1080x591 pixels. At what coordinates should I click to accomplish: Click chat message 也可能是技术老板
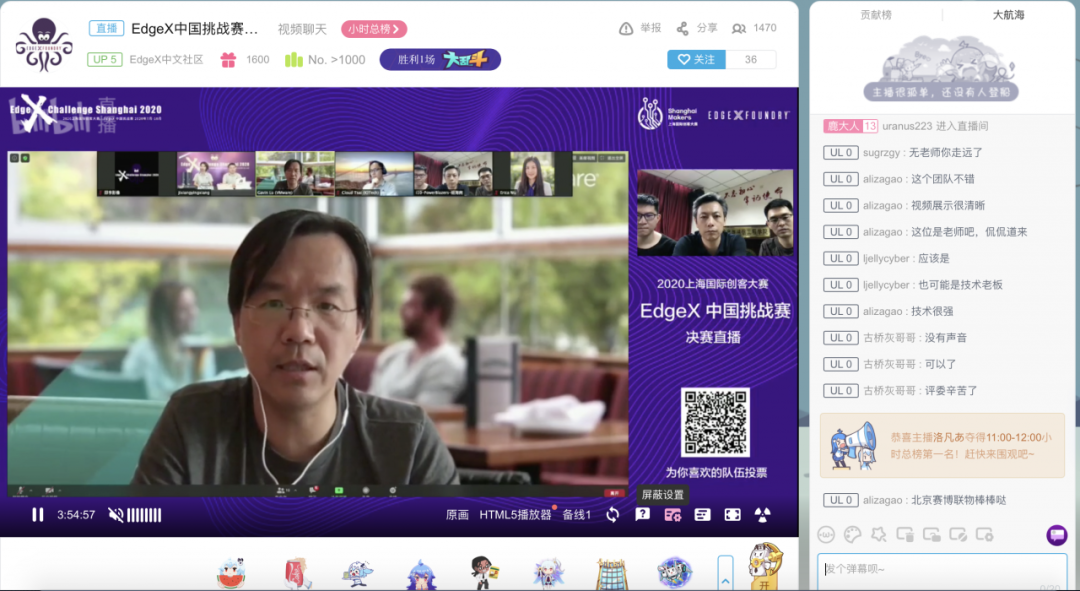pyautogui.click(x=960, y=284)
